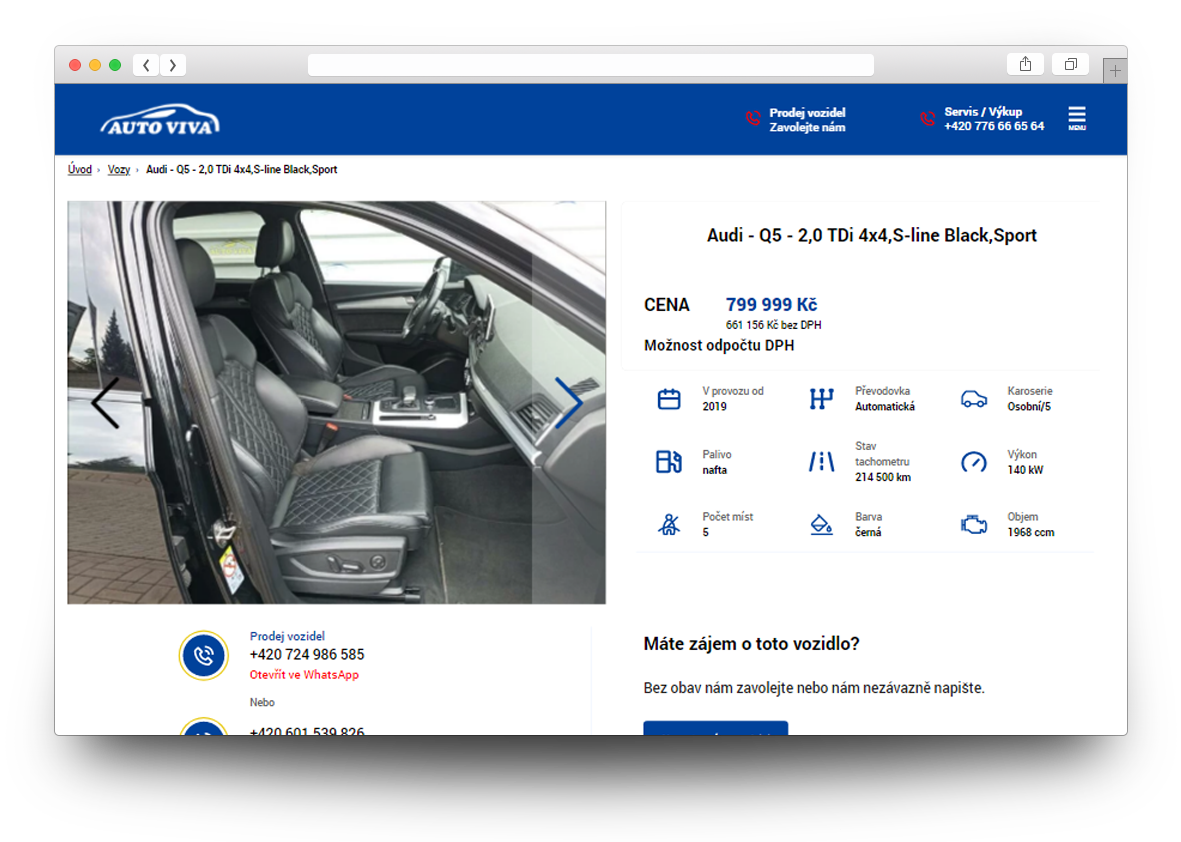Image resolution: width=1181 pixels, height=842 pixels.
Task: Click Otevřít ve WhatsApp link
Action: click(x=304, y=675)
